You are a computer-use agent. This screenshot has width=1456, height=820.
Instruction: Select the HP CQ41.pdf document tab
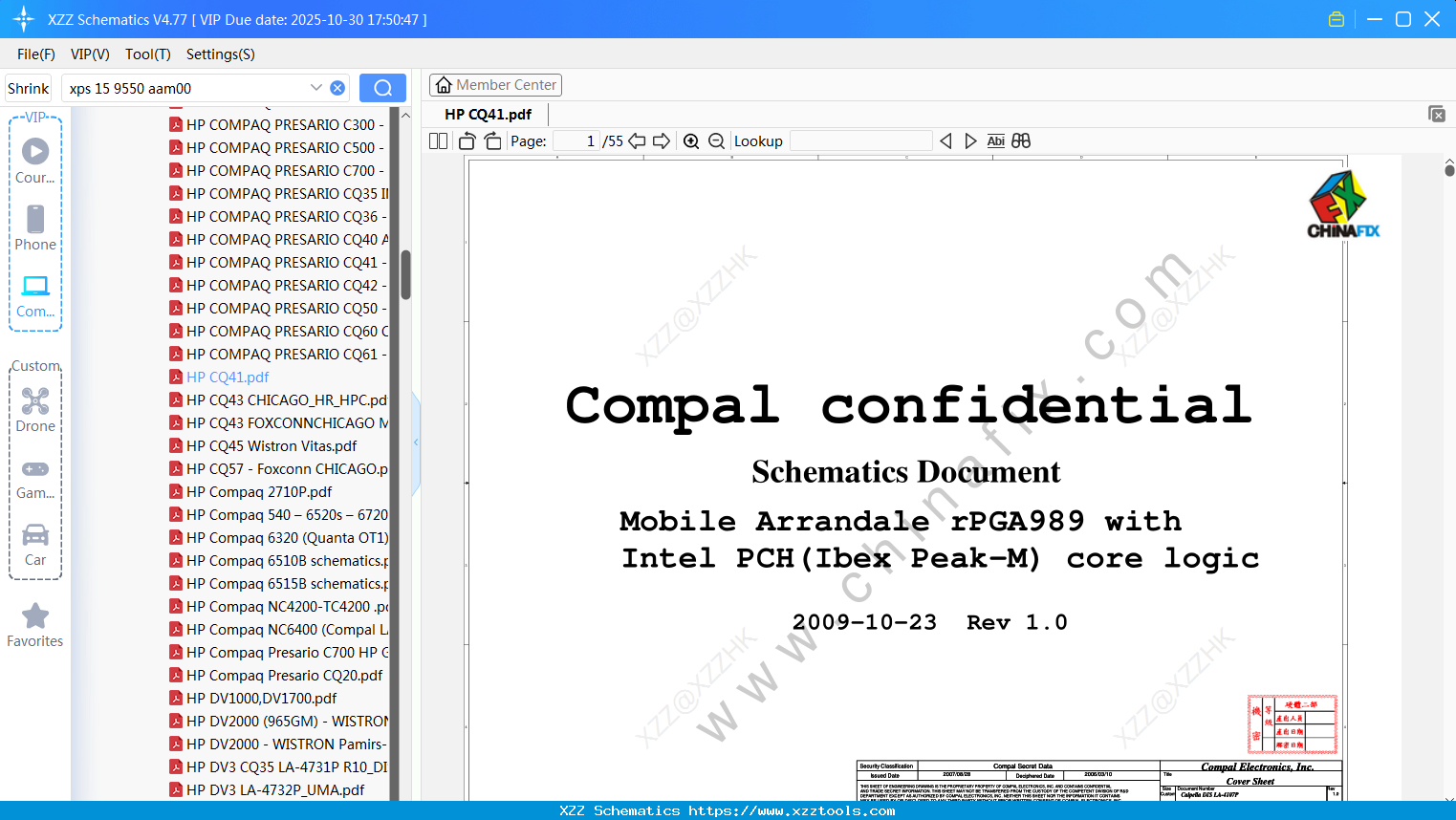[488, 114]
